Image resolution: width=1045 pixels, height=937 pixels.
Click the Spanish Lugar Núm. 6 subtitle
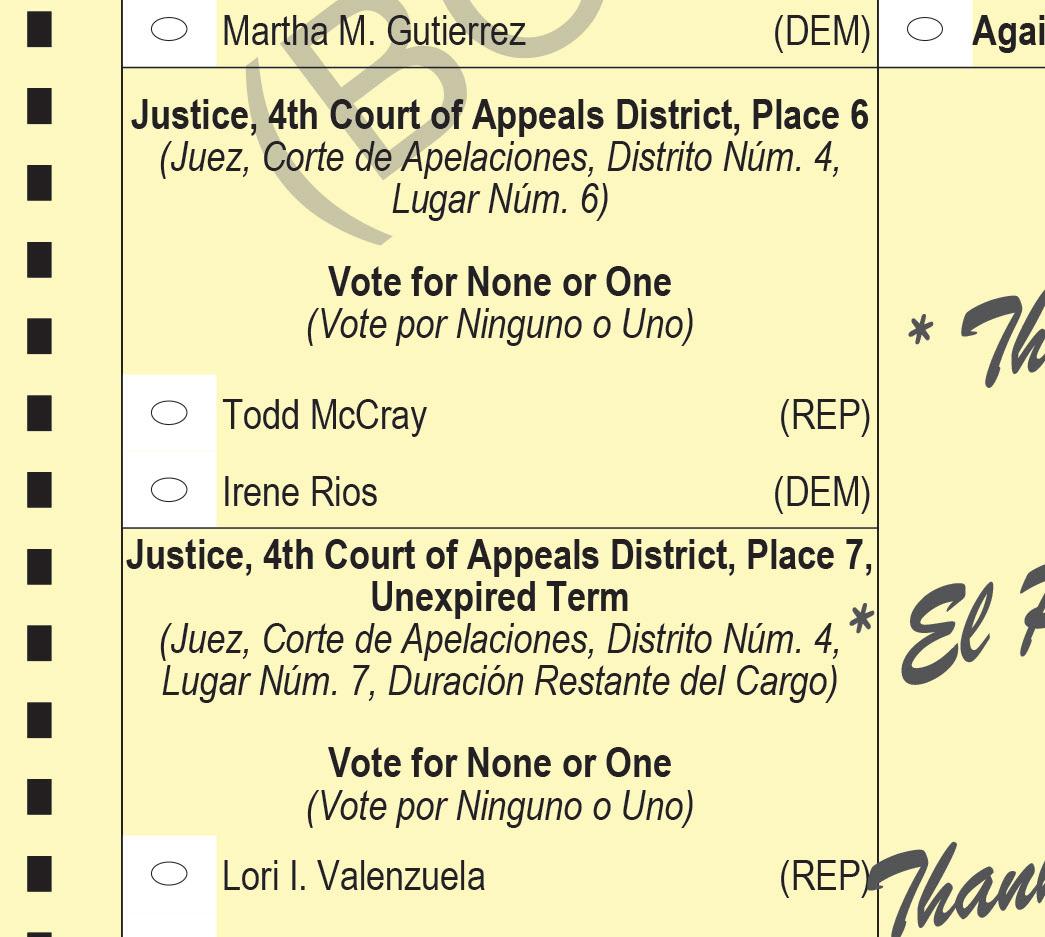(x=500, y=199)
